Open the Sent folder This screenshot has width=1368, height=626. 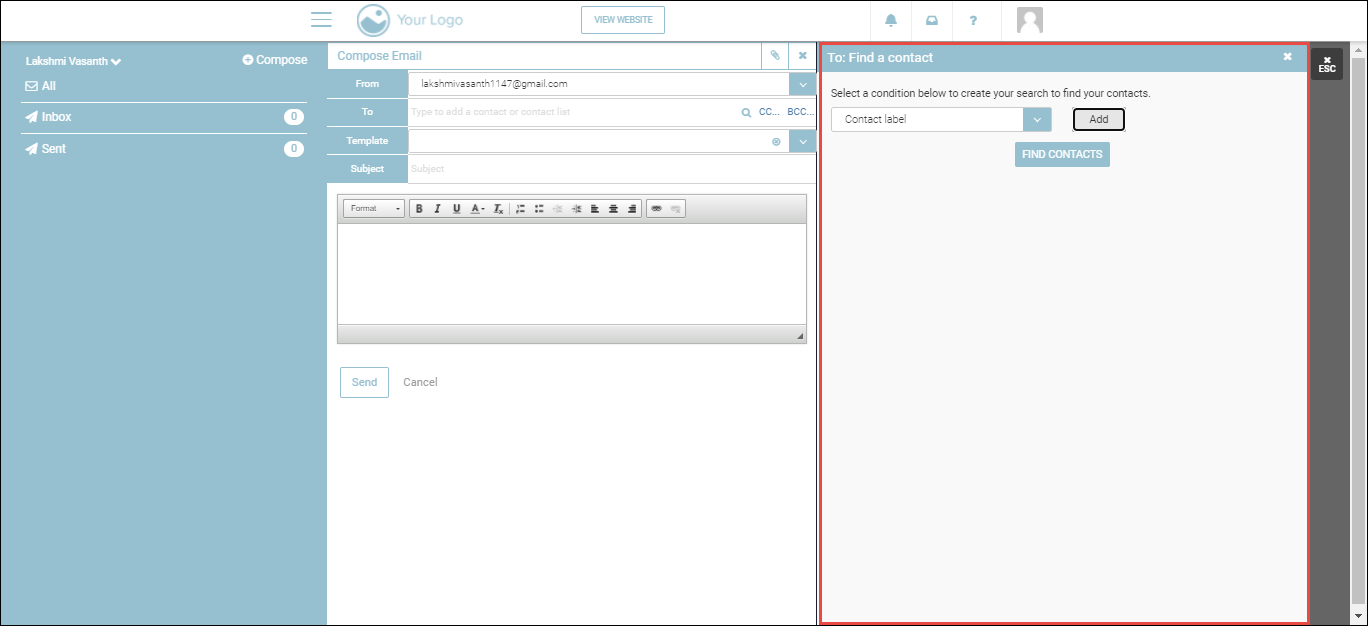(53, 149)
